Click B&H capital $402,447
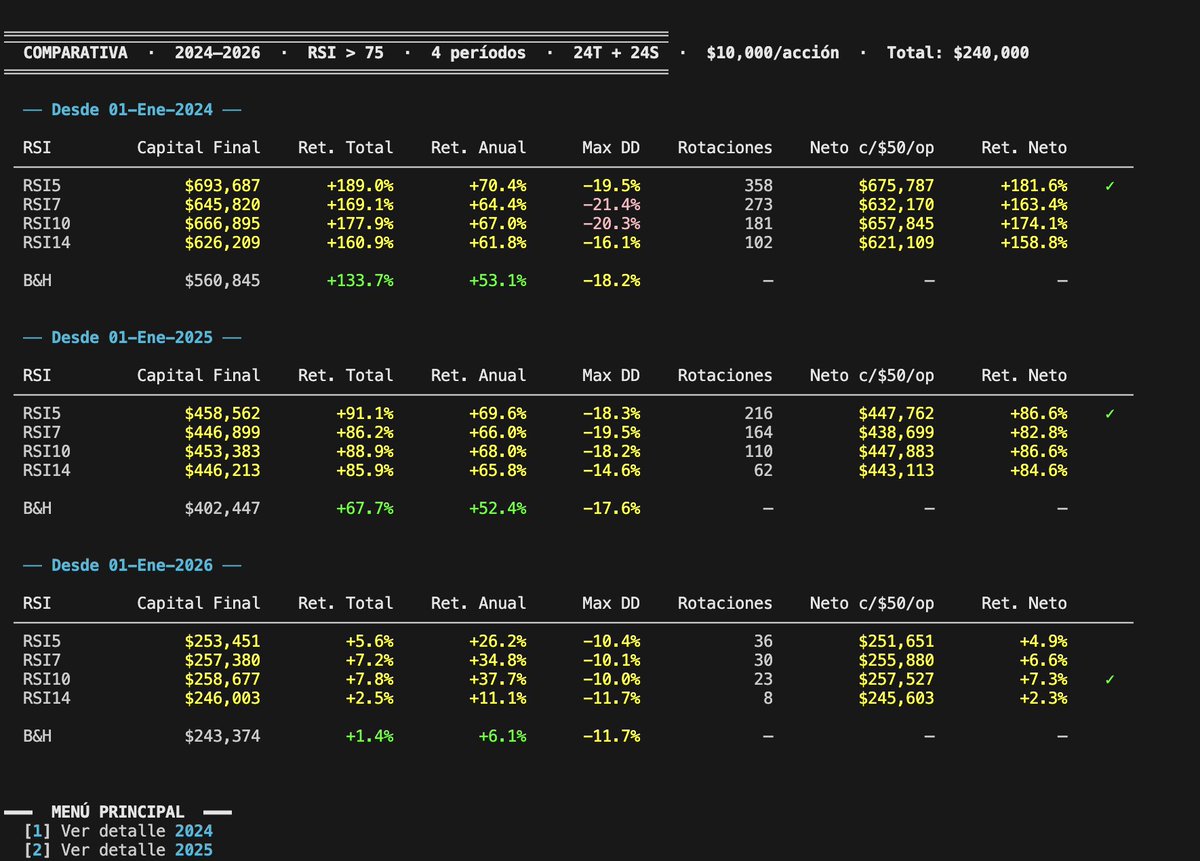Image resolution: width=1200 pixels, height=861 pixels. (222, 508)
